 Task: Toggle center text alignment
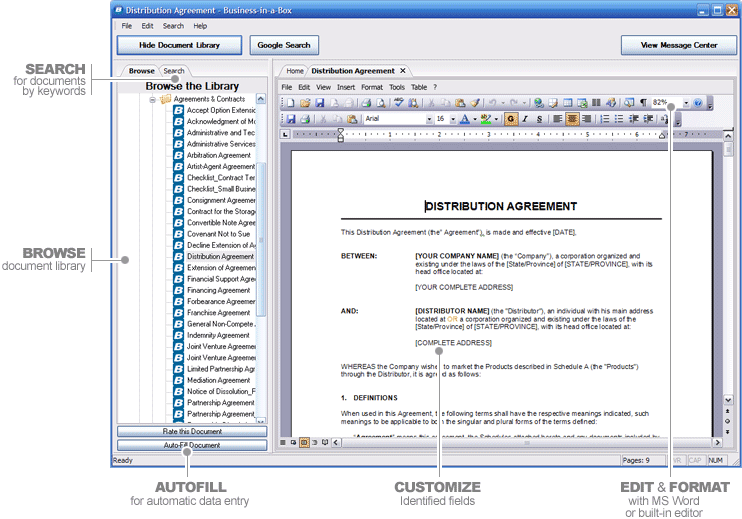[572, 119]
